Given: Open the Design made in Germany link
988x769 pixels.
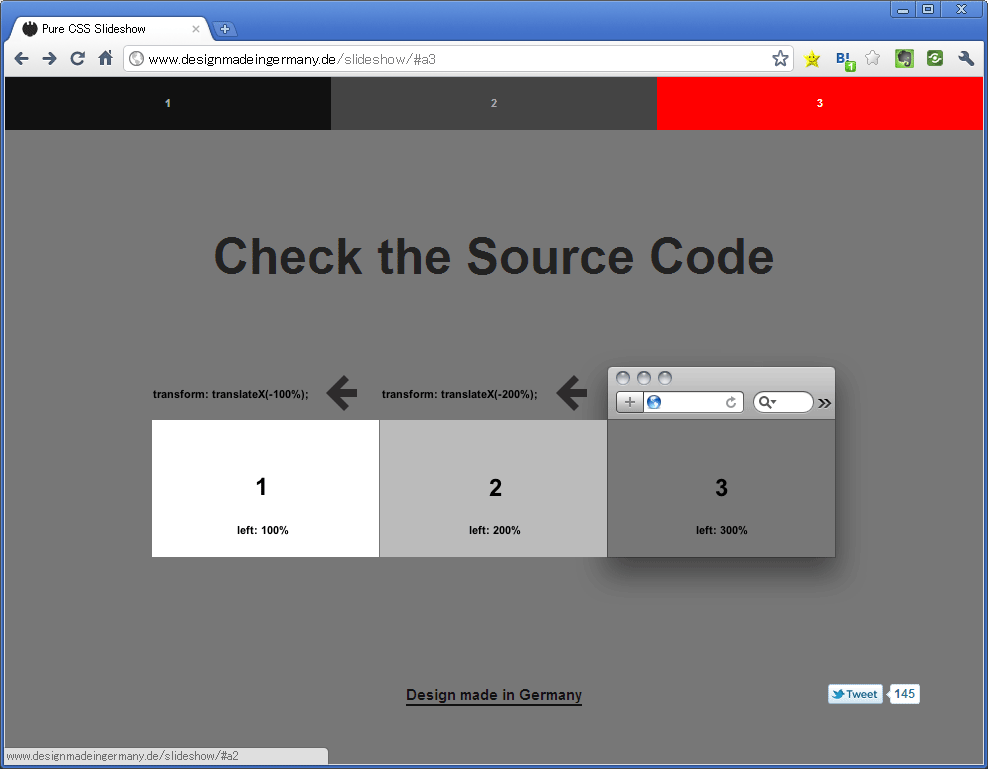Looking at the screenshot, I should (493, 694).
